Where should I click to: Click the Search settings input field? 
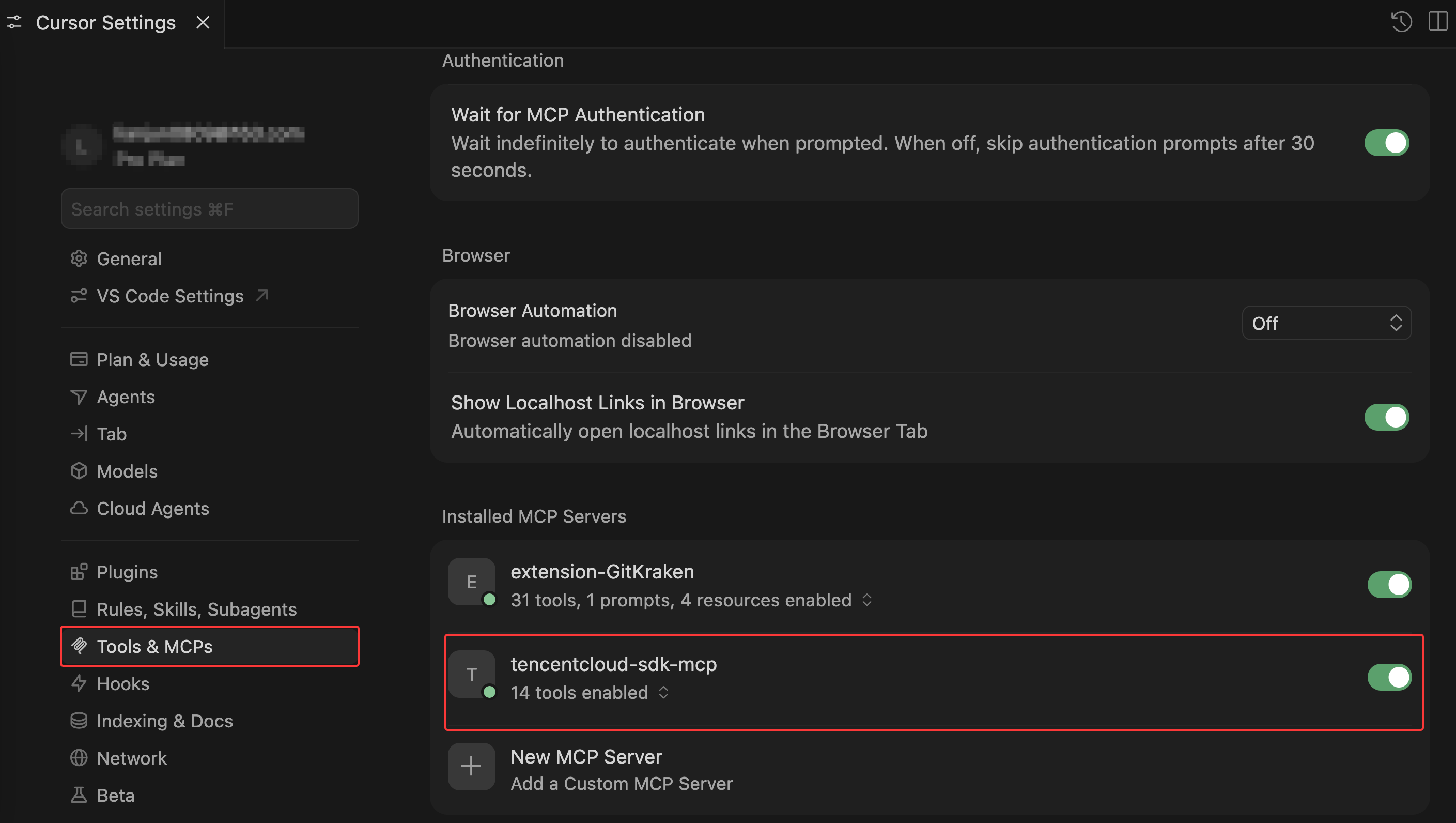click(209, 209)
